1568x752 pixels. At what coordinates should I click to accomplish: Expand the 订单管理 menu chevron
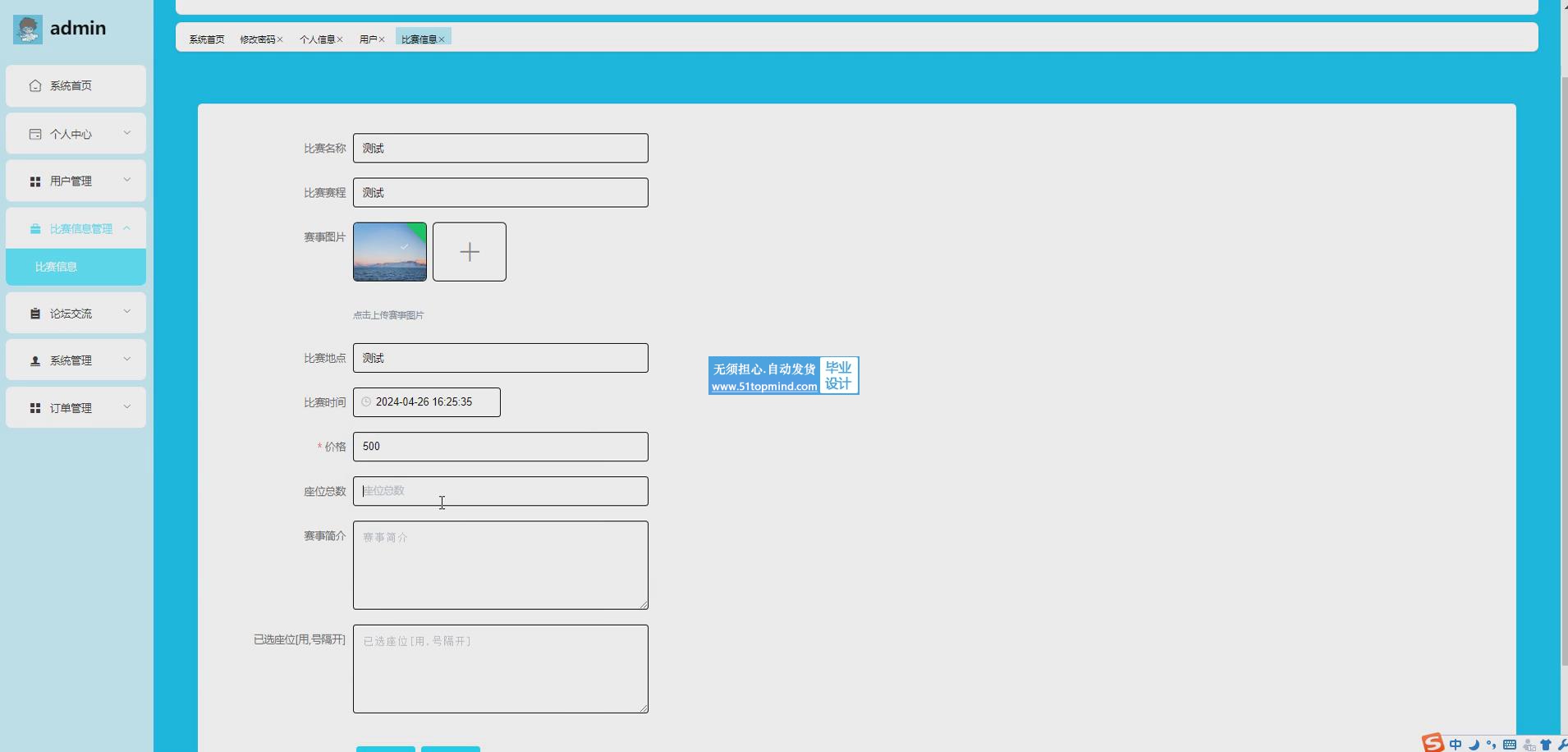tap(127, 406)
